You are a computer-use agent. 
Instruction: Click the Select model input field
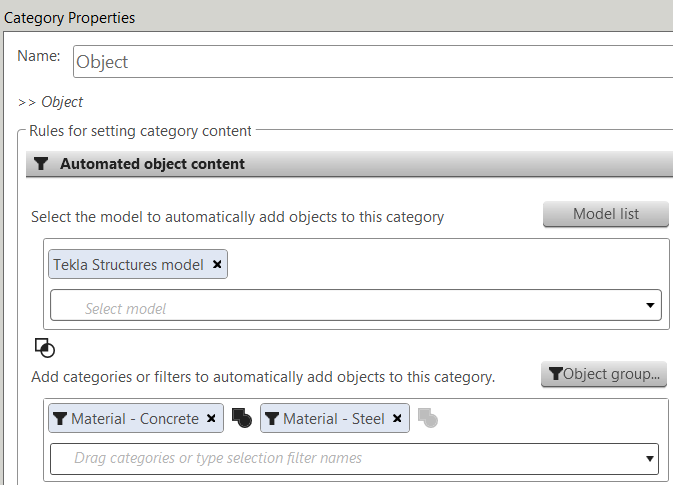click(x=340, y=306)
